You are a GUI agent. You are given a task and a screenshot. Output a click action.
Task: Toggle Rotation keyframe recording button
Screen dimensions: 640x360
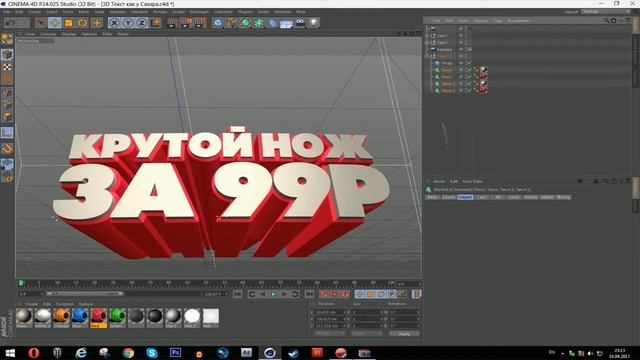pyautogui.click(x=381, y=294)
